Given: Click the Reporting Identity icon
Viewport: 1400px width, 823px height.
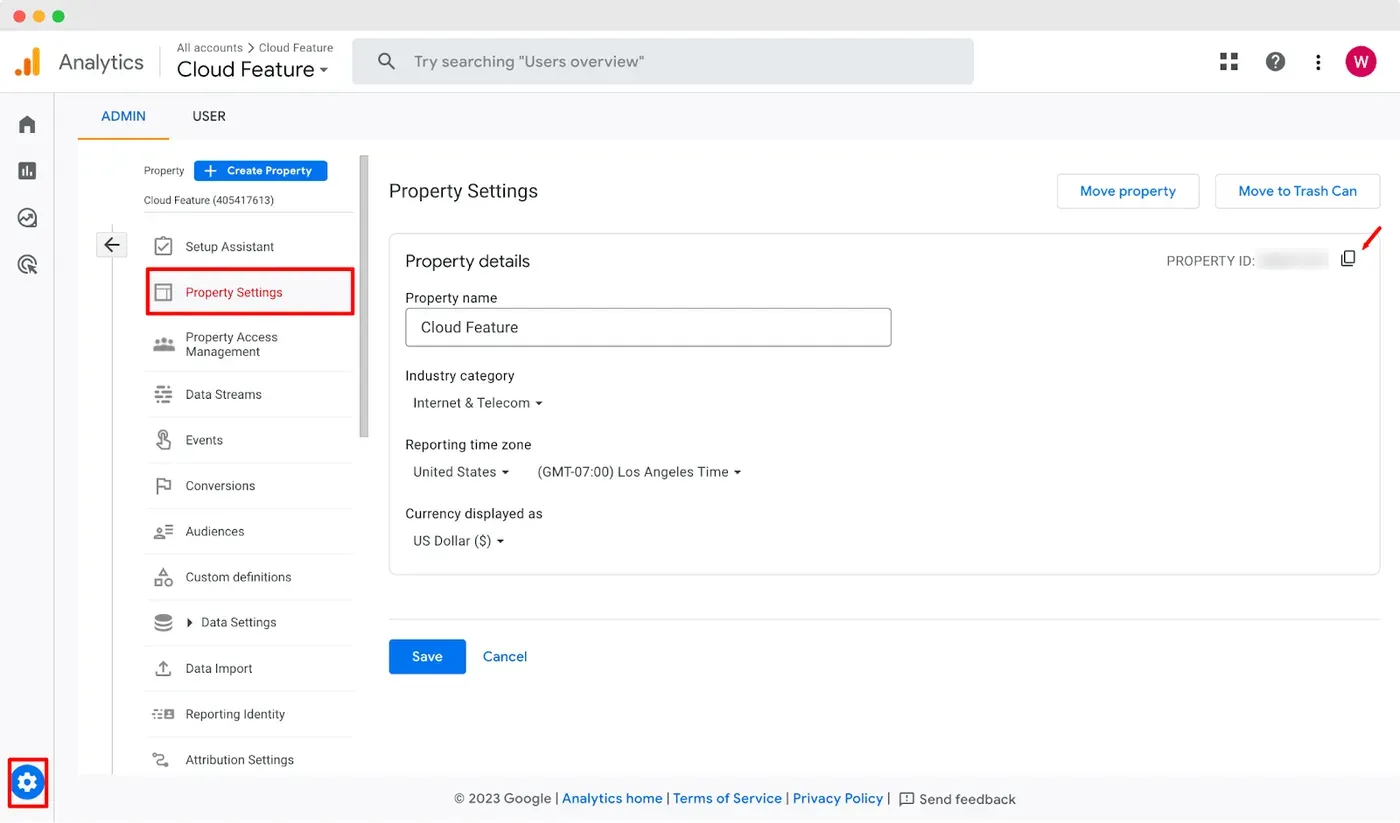Looking at the screenshot, I should pos(163,714).
